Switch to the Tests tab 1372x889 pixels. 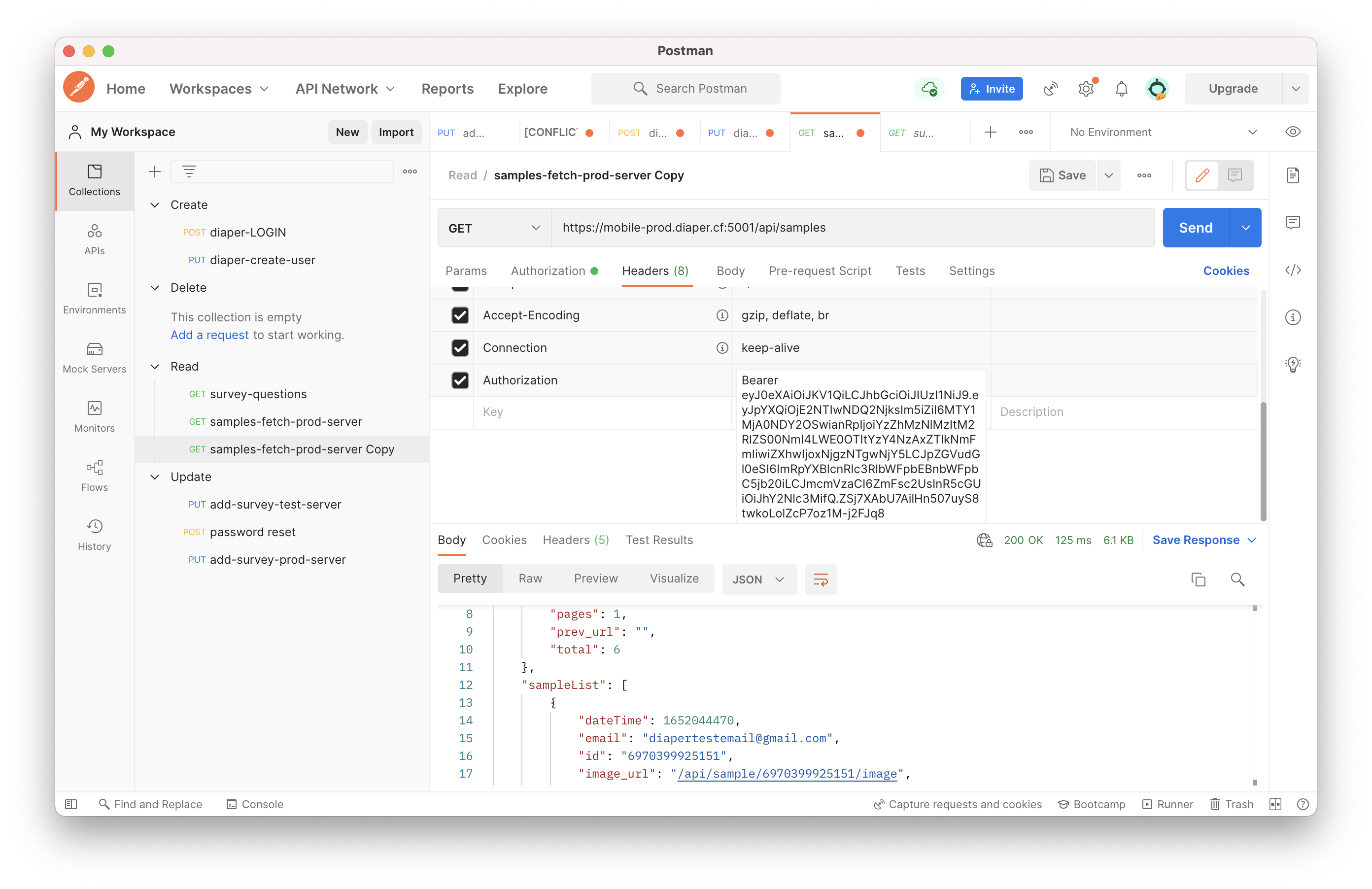tap(910, 271)
